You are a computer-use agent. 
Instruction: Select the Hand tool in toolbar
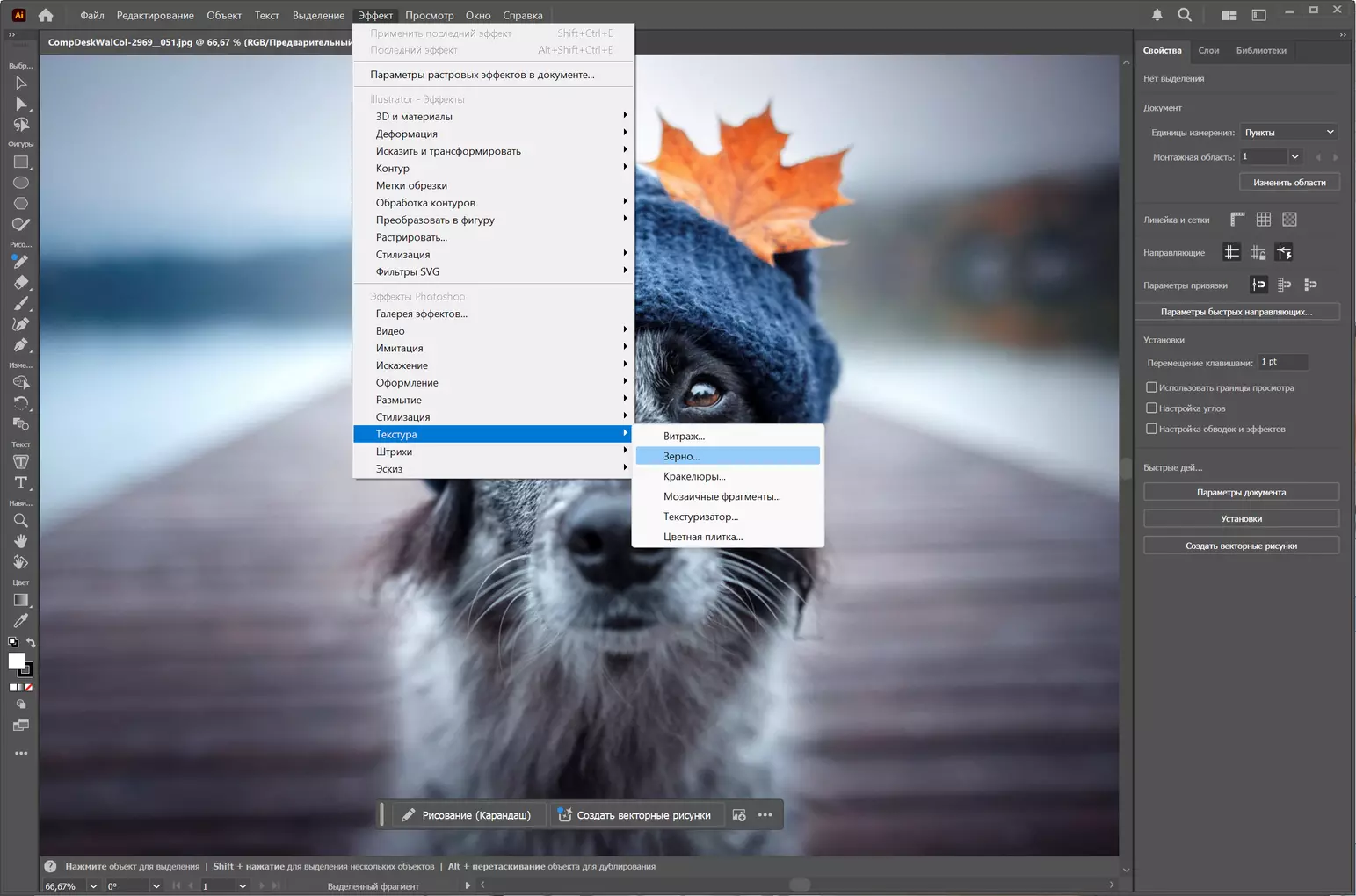(x=20, y=541)
